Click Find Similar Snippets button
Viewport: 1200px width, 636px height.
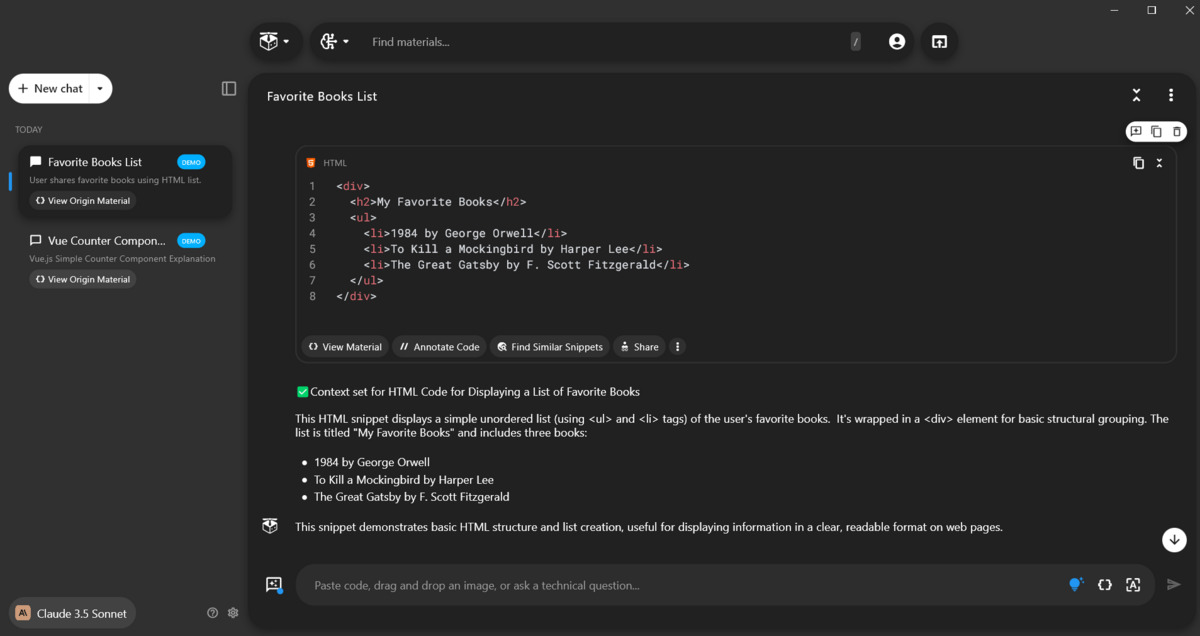click(x=550, y=347)
